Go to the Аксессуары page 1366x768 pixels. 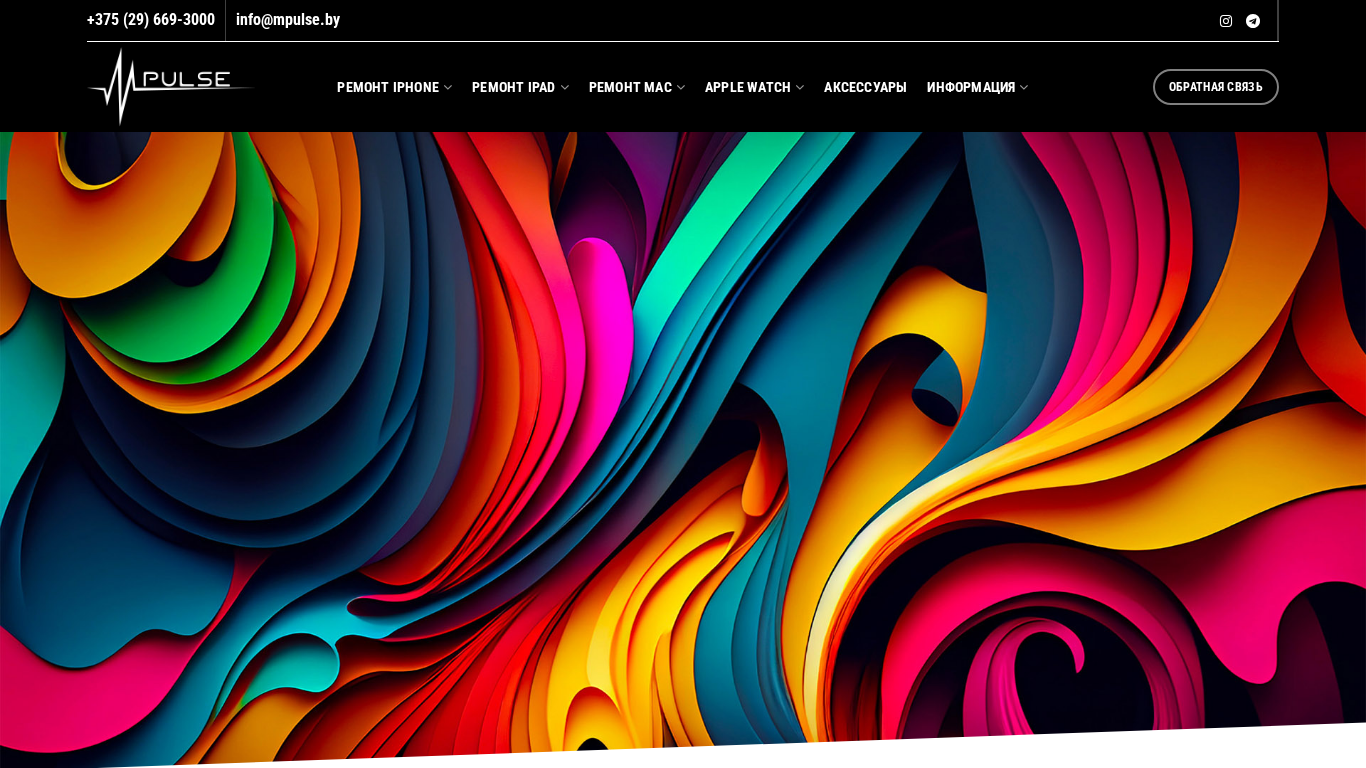coord(865,88)
